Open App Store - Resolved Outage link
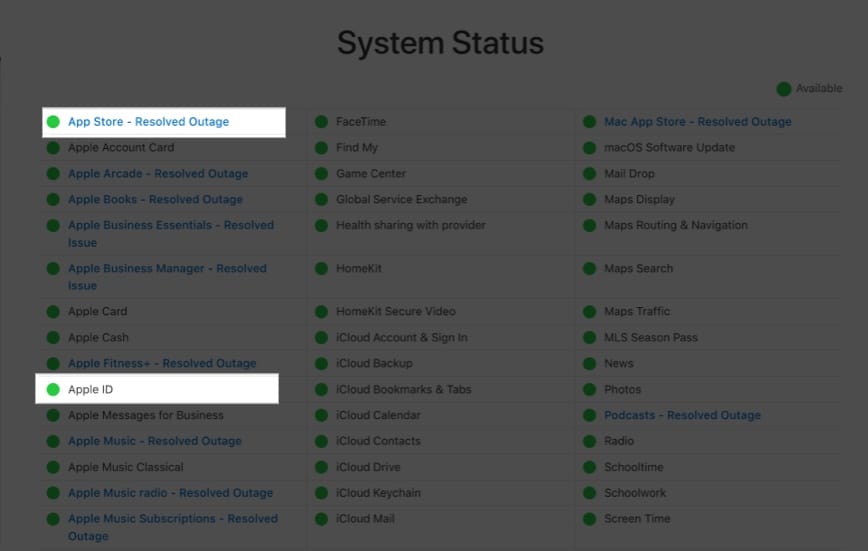The image size is (868, 551). (x=148, y=122)
